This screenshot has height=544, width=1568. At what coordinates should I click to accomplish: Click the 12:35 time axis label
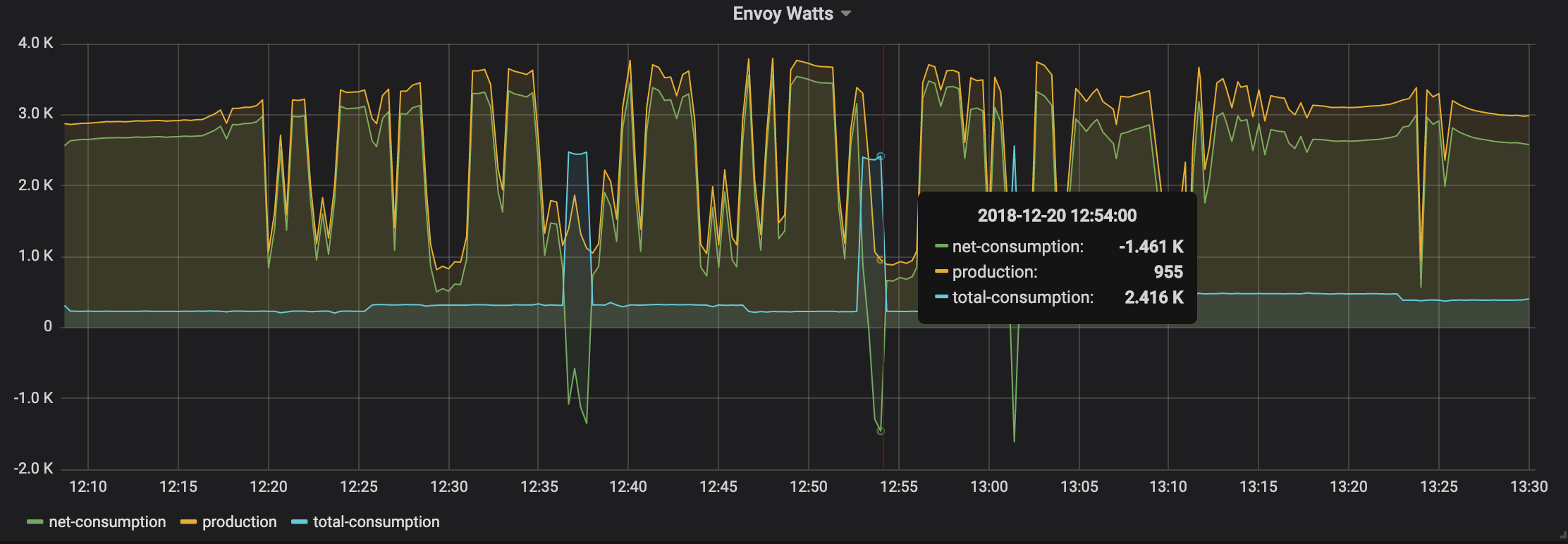point(539,487)
